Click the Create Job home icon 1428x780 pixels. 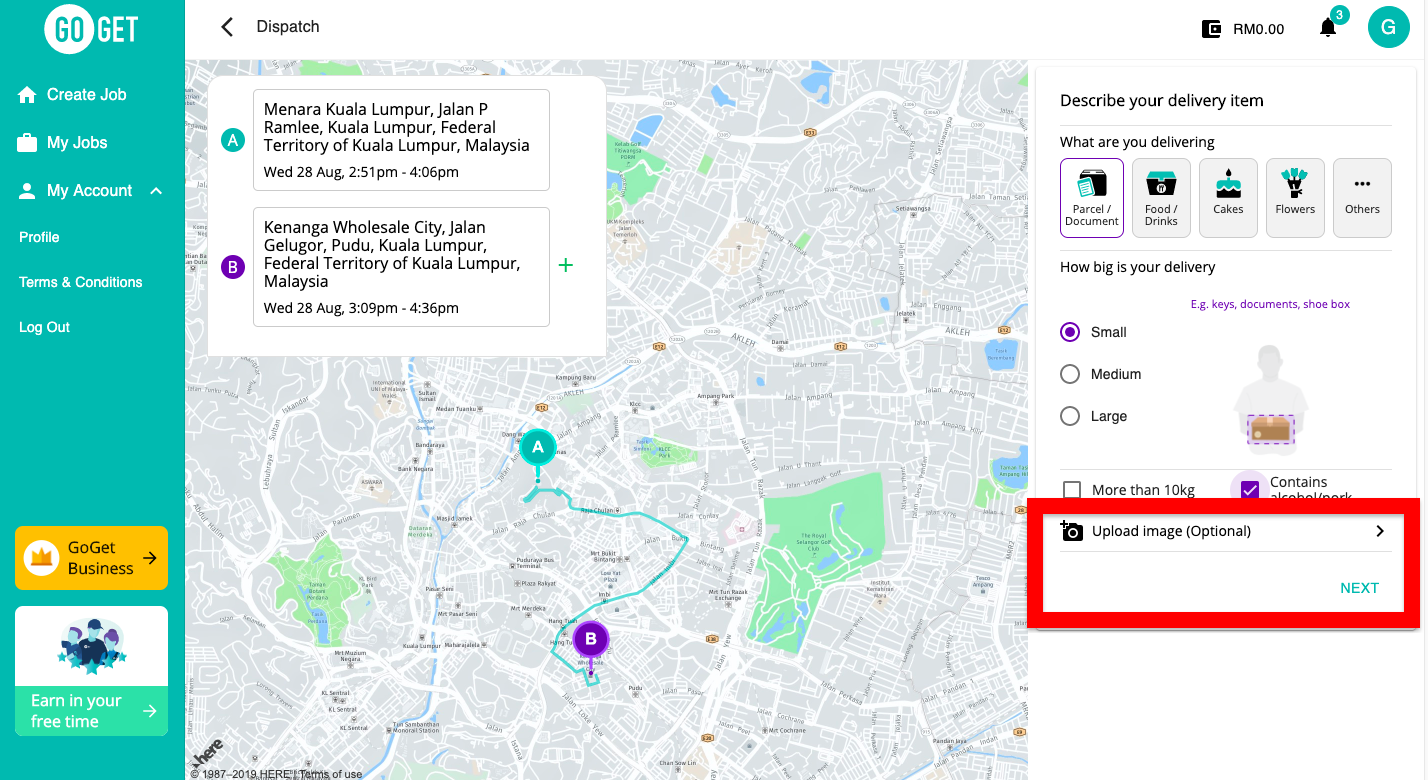pos(27,94)
